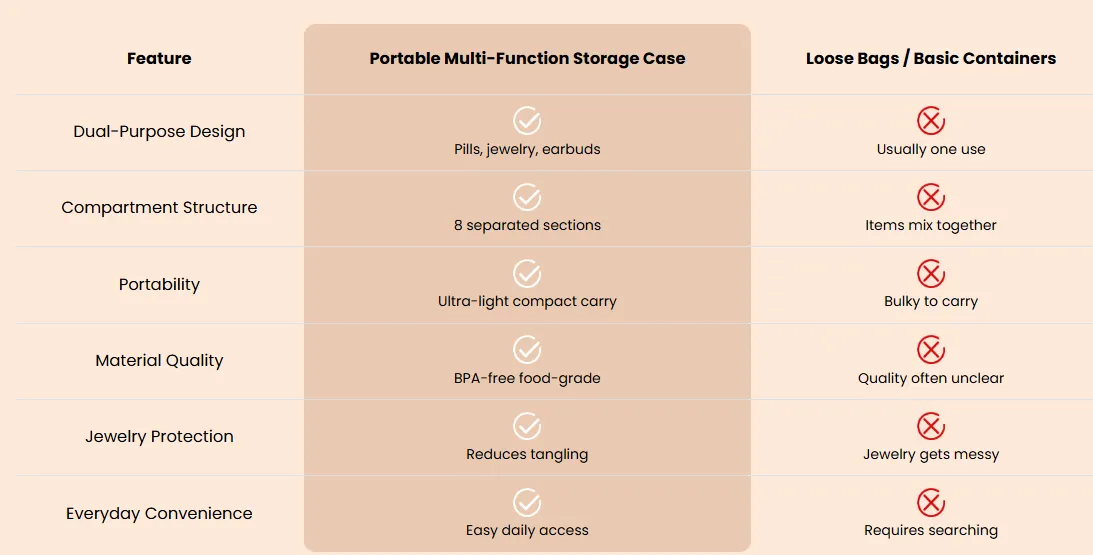Click the checkmark above 8 separated sections
This screenshot has width=1093, height=555.
point(527,197)
